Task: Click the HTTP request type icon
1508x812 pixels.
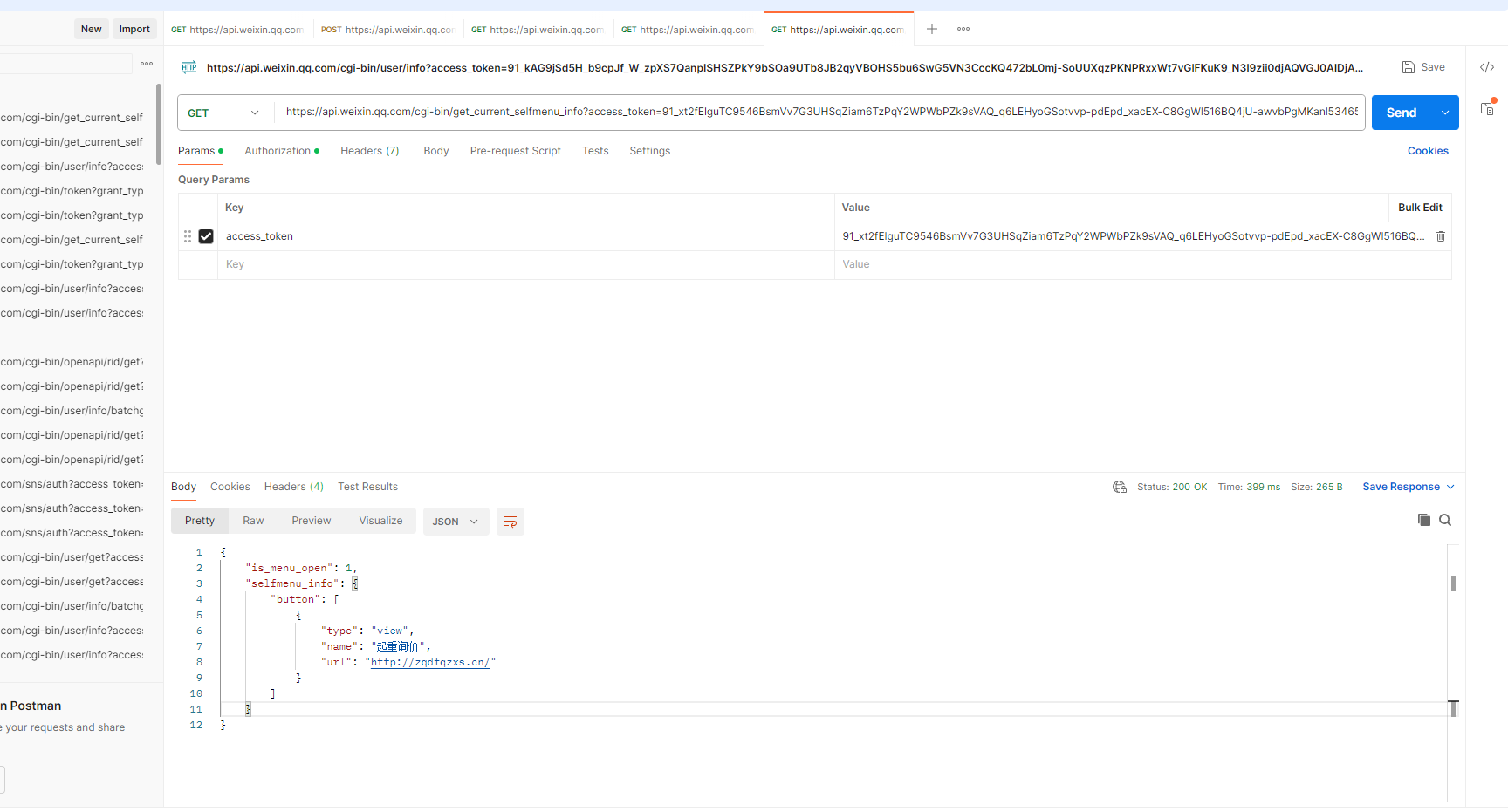Action: 188,67
